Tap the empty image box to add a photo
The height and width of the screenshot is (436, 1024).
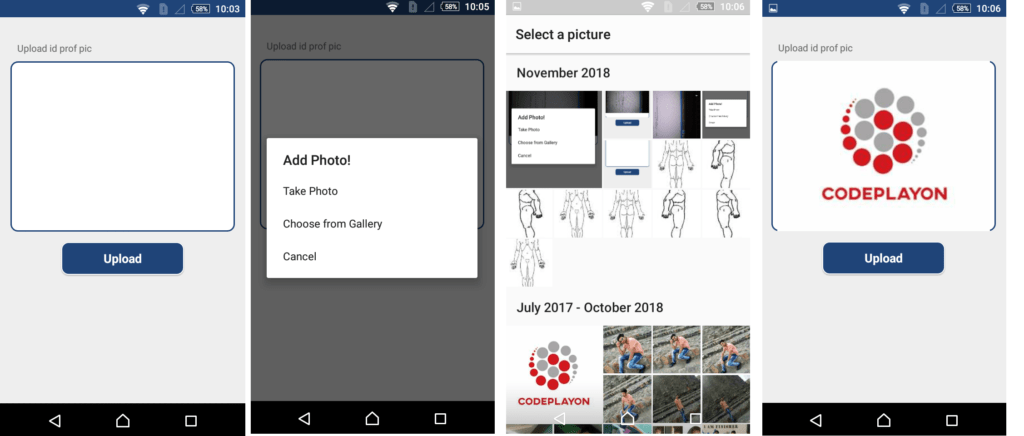tap(122, 147)
